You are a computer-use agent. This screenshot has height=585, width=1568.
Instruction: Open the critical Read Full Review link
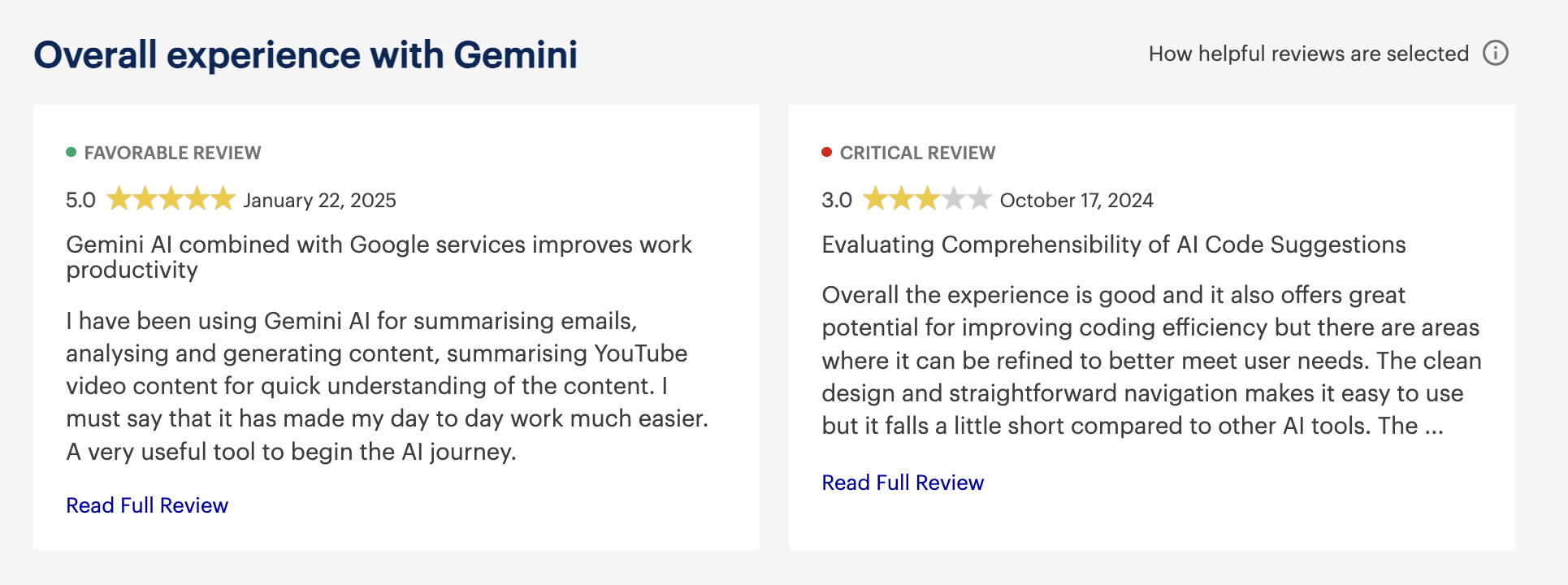(902, 482)
